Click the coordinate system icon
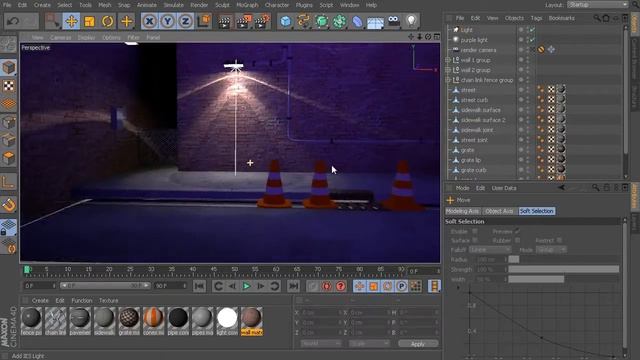The image size is (640, 360). (x=204, y=21)
